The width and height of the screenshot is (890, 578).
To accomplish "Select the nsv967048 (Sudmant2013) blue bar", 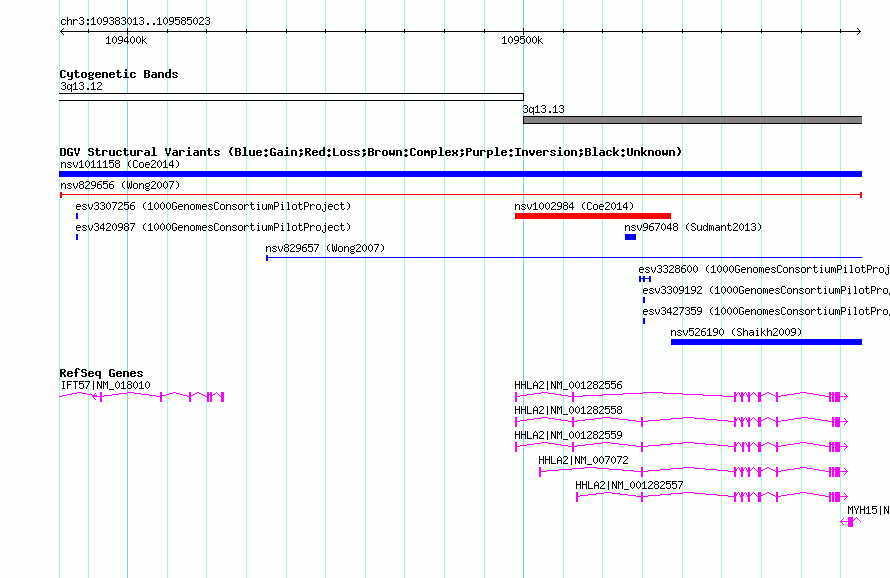I will pos(630,237).
